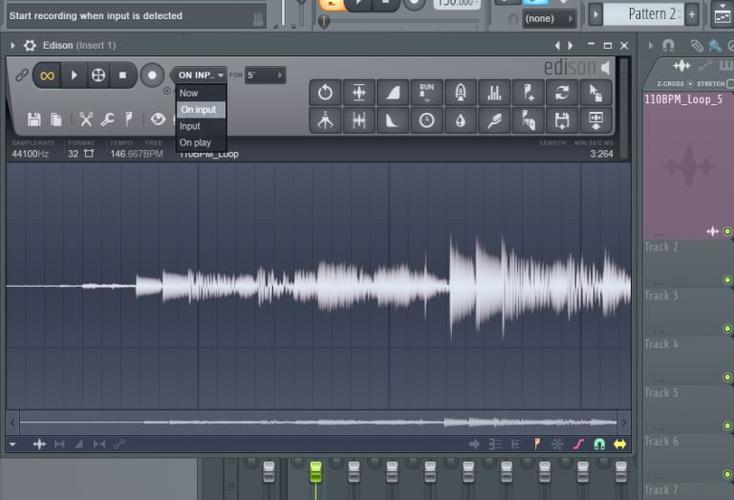
Task: Toggle the pink S-curve button
Action: click(x=579, y=444)
